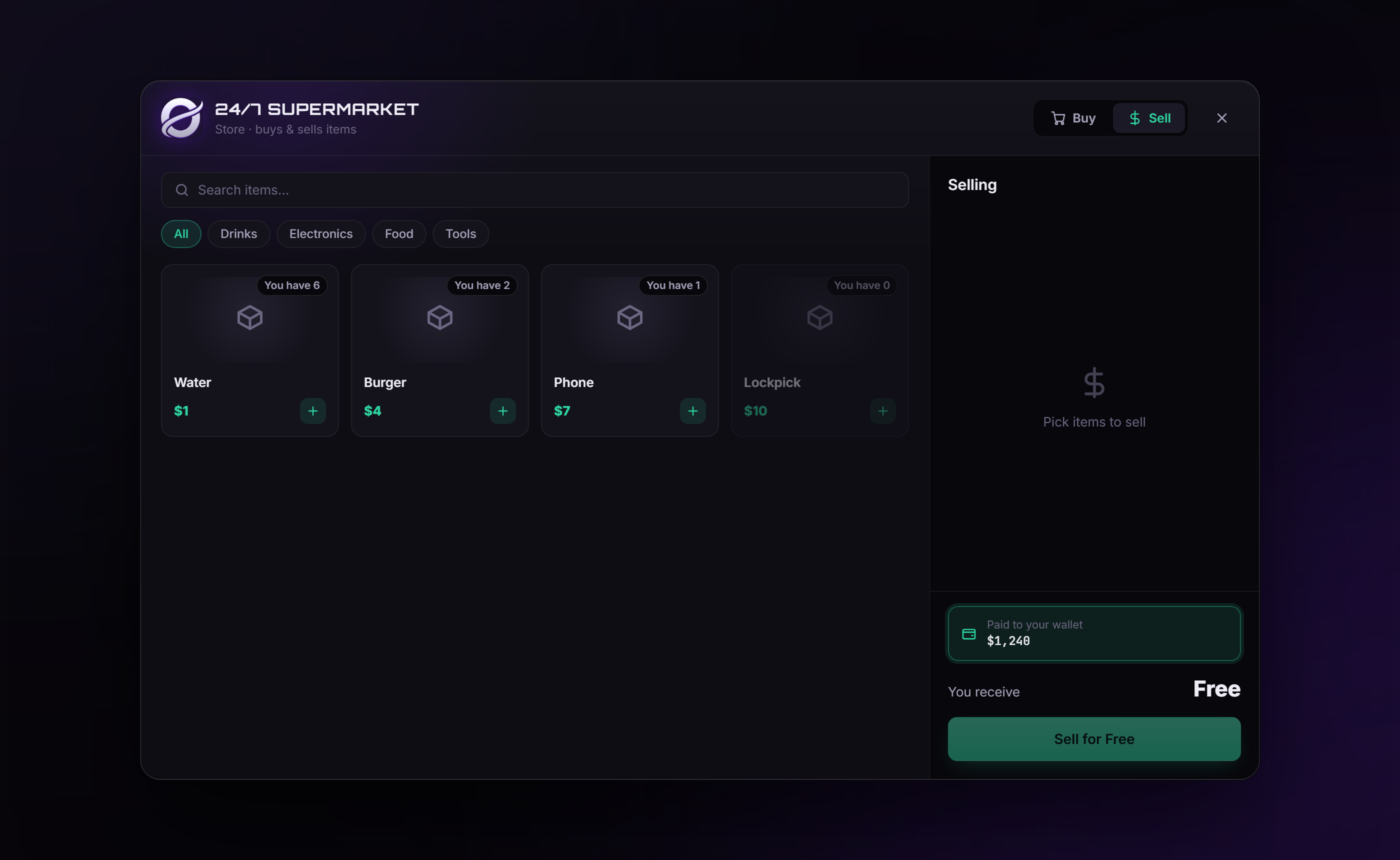Click the 'You have 2' badge
1400x860 pixels.
pyautogui.click(x=481, y=285)
